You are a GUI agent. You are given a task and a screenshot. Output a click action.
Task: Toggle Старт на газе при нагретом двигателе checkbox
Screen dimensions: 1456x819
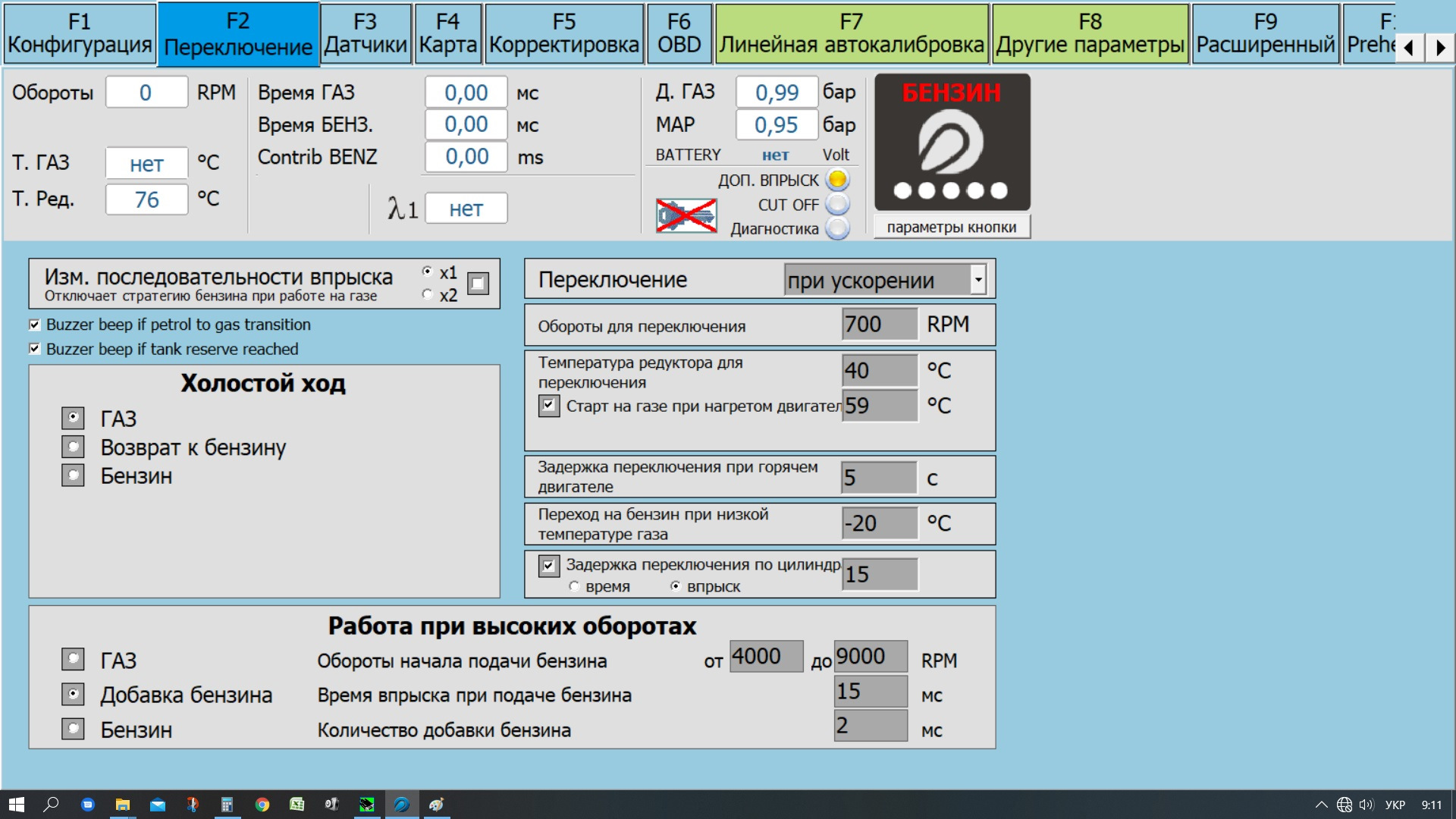[548, 406]
